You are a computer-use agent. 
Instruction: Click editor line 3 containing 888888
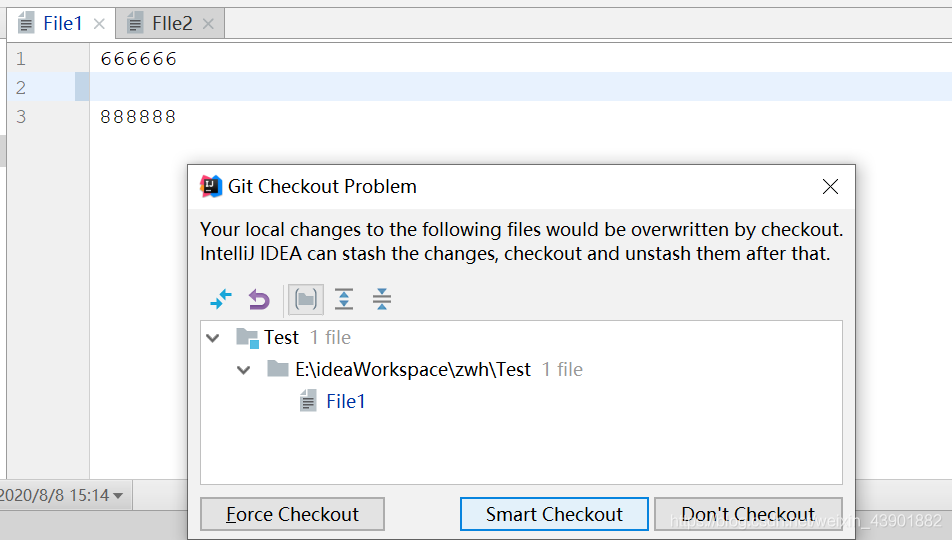point(139,117)
